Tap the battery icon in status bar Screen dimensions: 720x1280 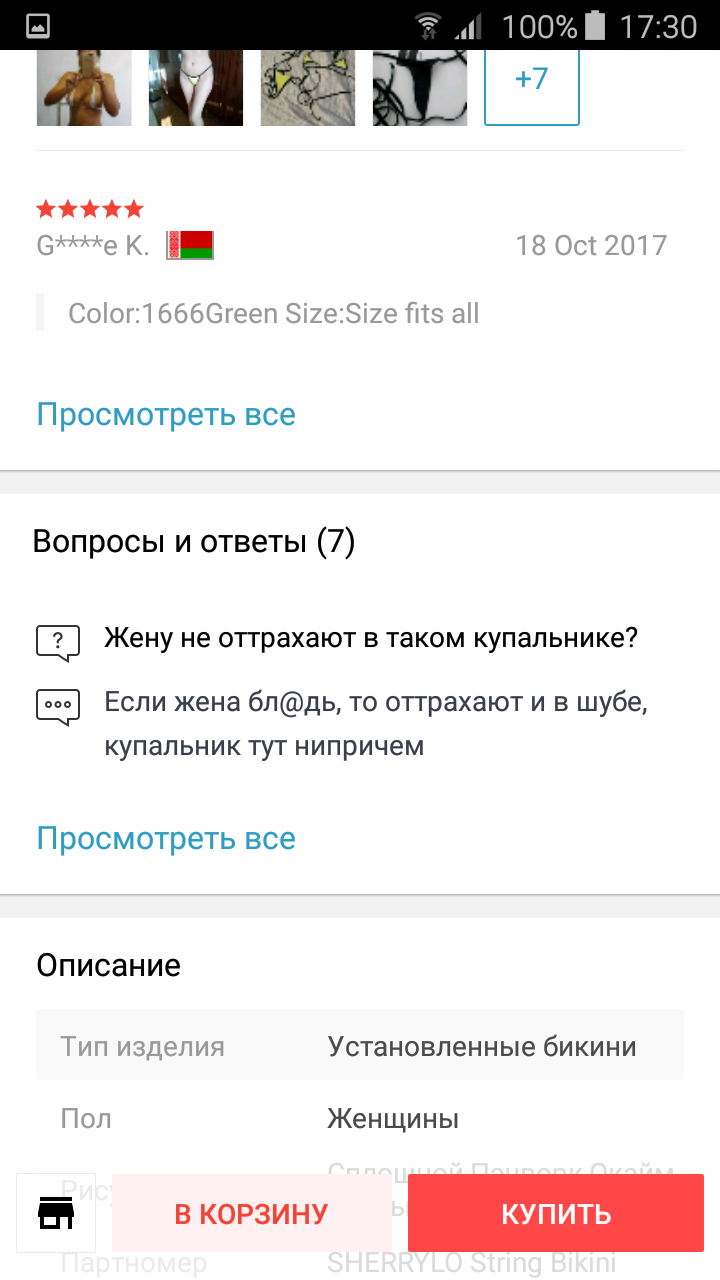click(x=596, y=25)
